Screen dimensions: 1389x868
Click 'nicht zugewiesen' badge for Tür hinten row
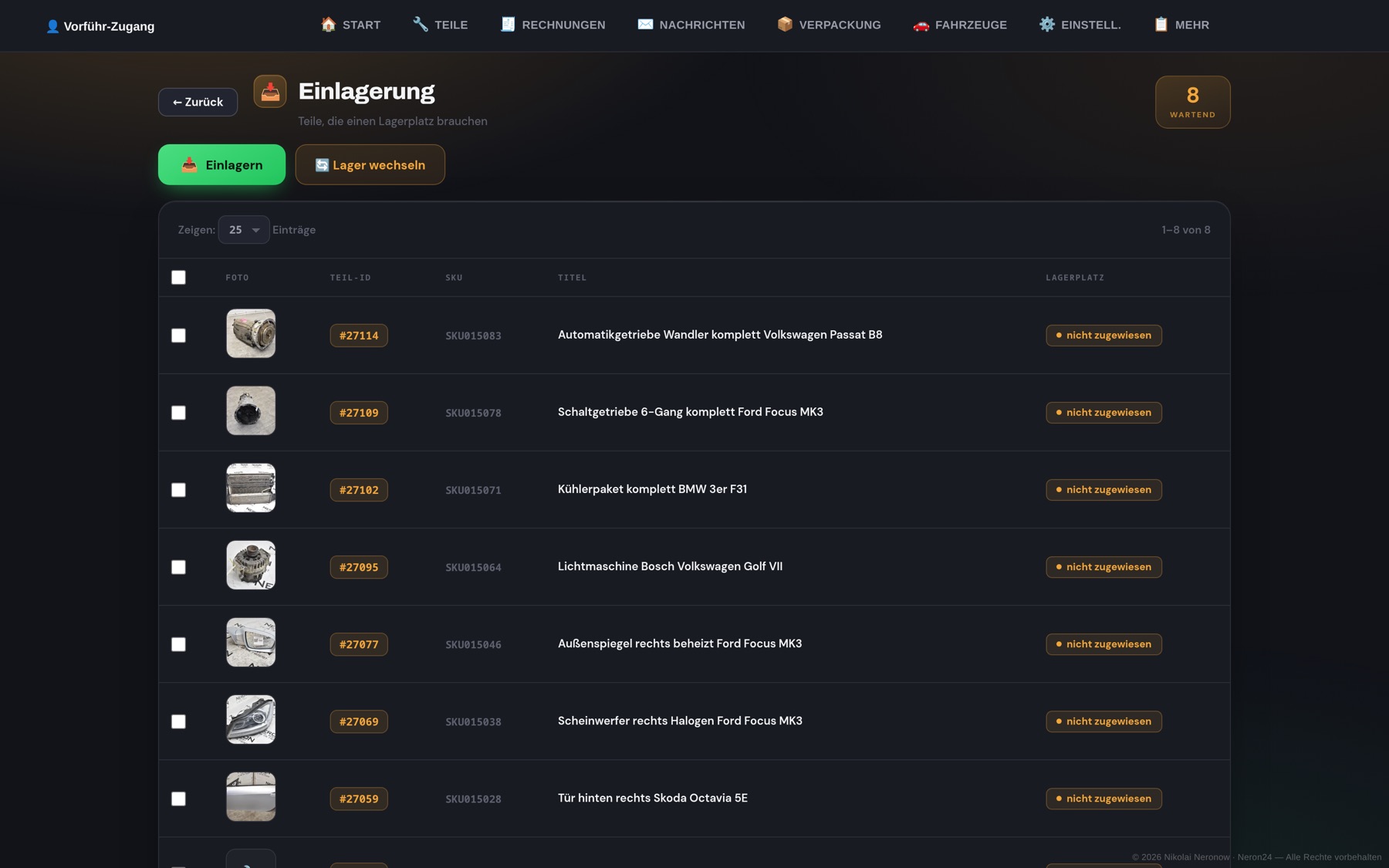pos(1103,799)
